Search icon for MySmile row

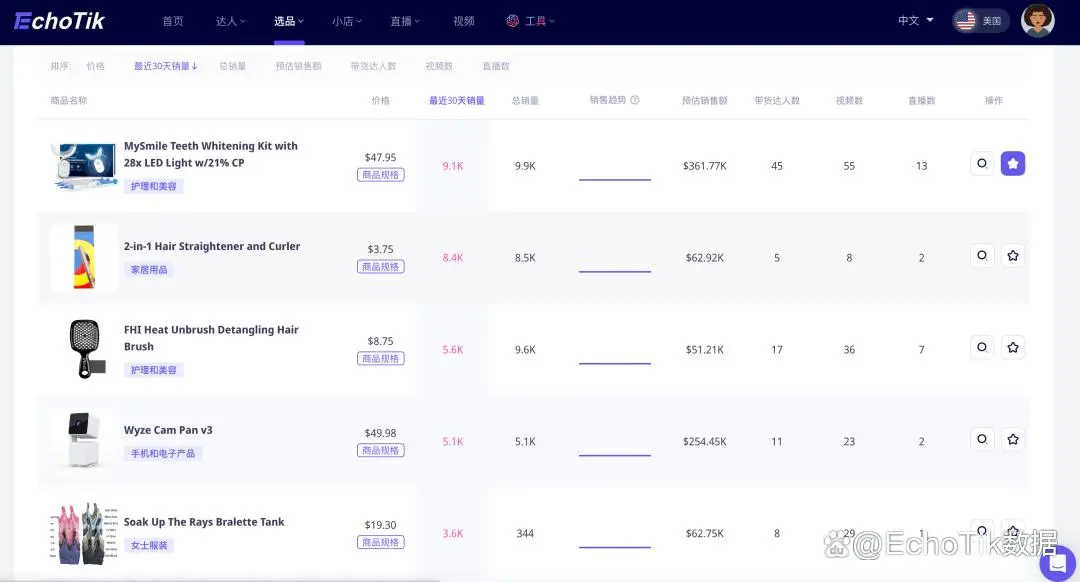pos(982,164)
